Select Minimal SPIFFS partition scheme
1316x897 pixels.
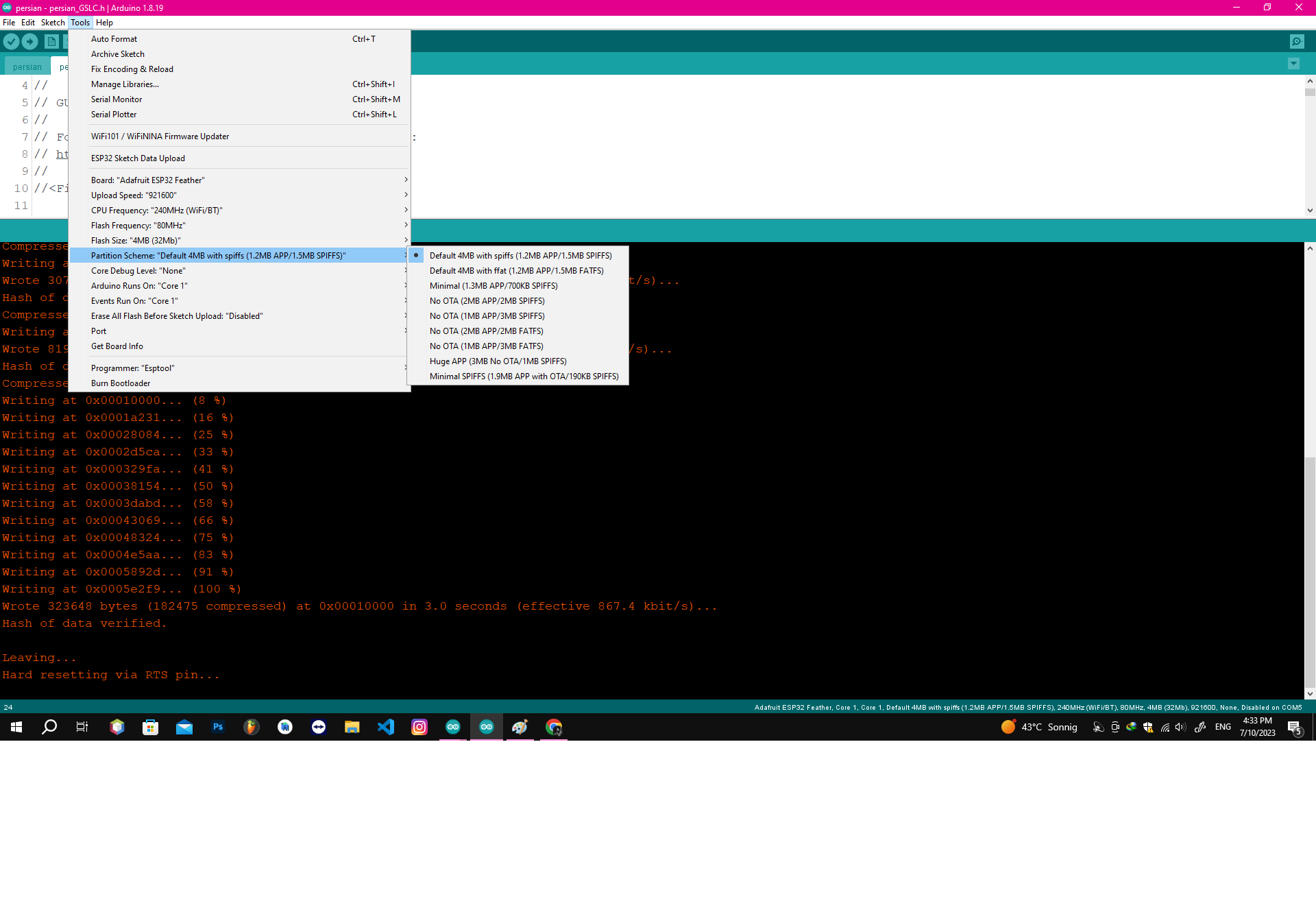[x=524, y=376]
